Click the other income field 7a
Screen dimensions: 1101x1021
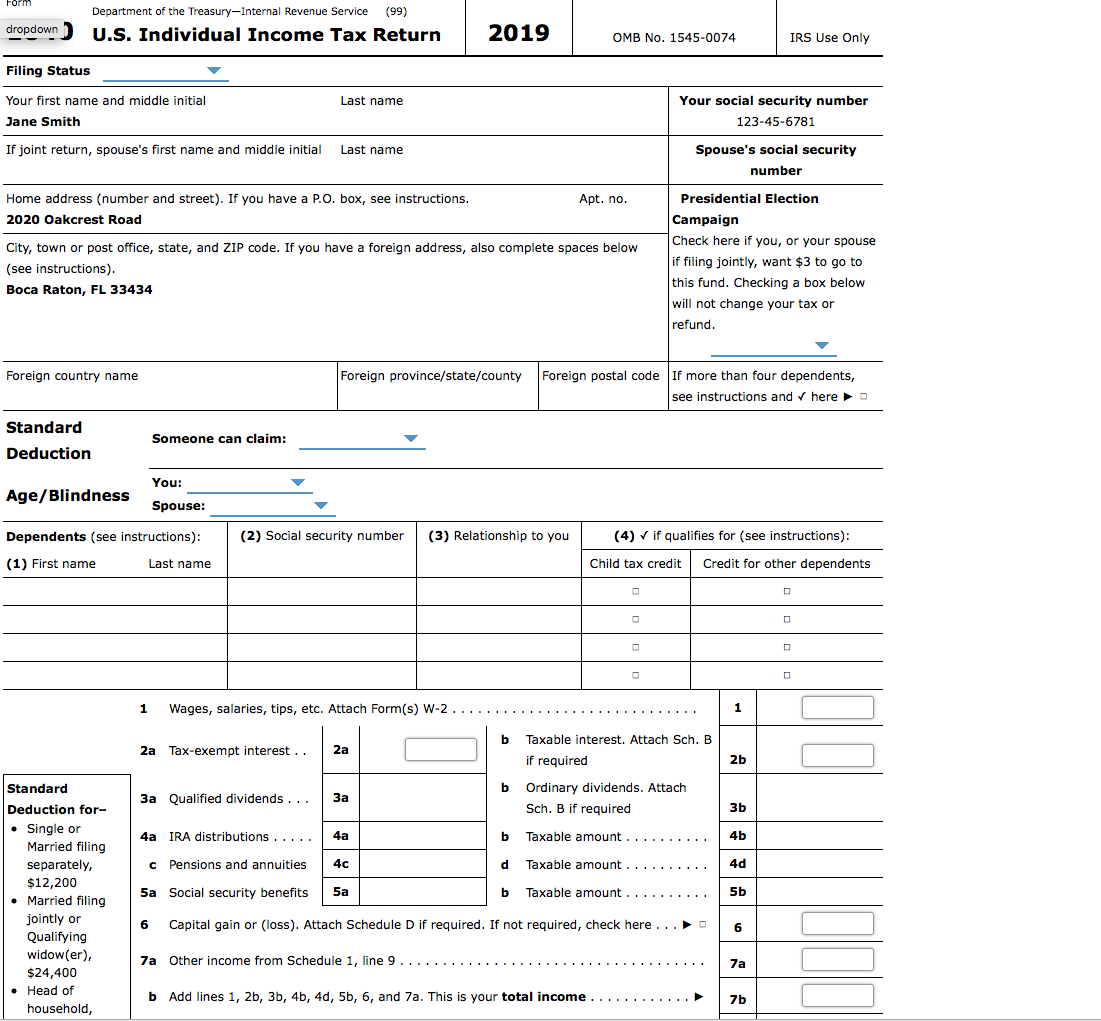tap(837, 959)
